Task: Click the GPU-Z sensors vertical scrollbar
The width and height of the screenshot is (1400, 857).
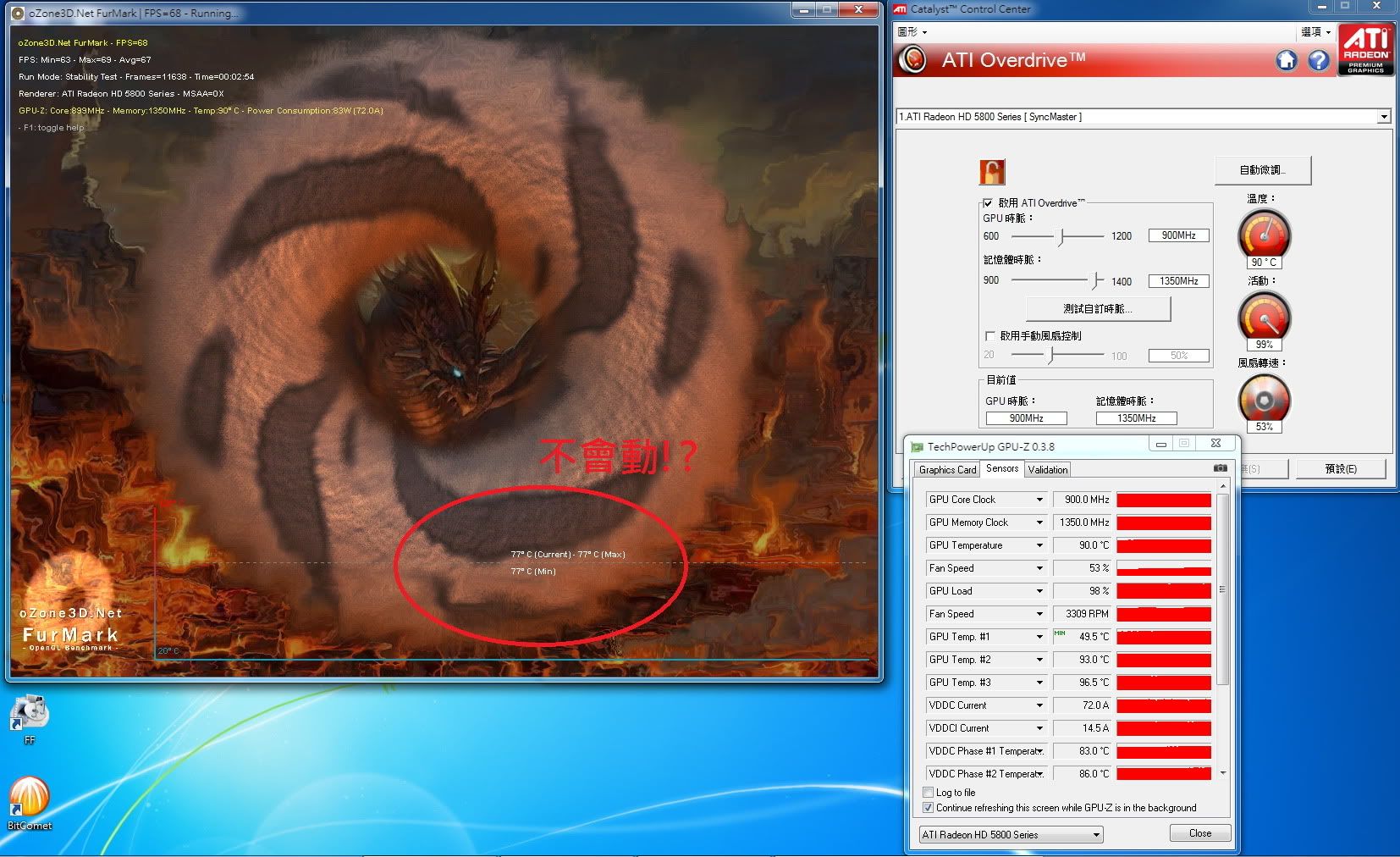Action: pyautogui.click(x=1222, y=589)
